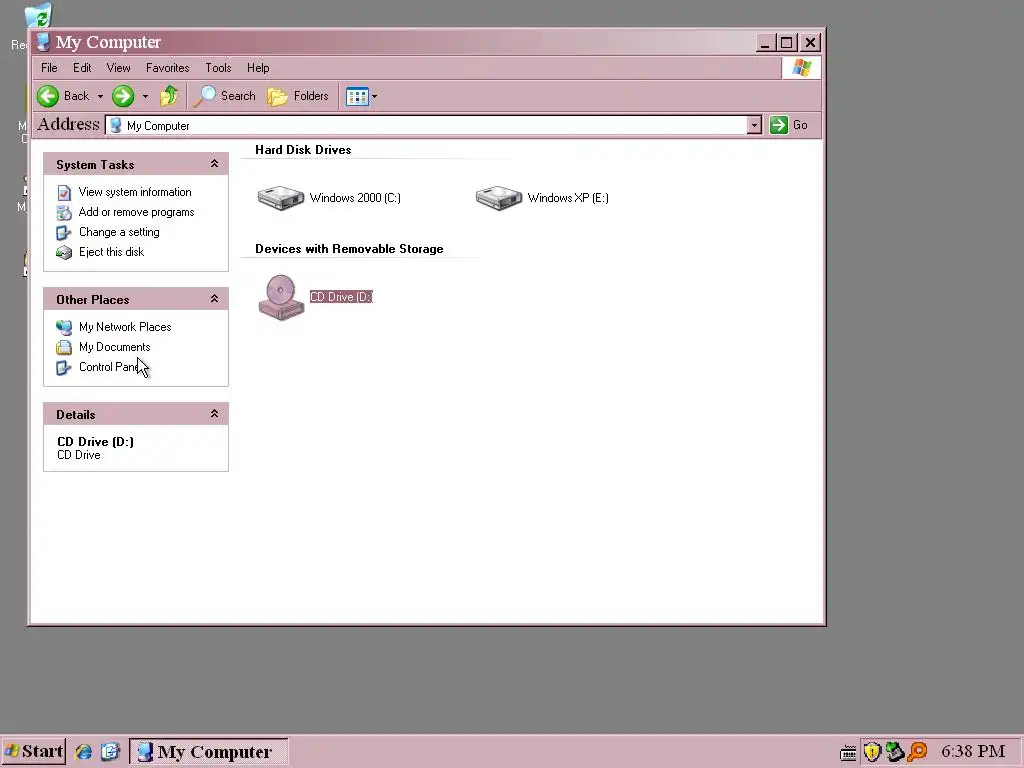Go up one folder level
Viewport: 1024px width, 768px height.
coord(169,96)
